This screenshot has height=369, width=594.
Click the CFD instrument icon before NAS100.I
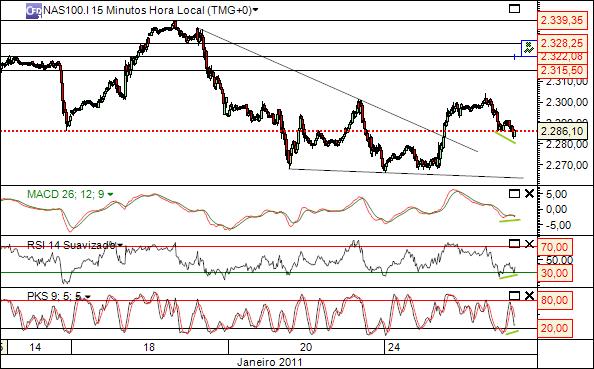[x=34, y=11]
